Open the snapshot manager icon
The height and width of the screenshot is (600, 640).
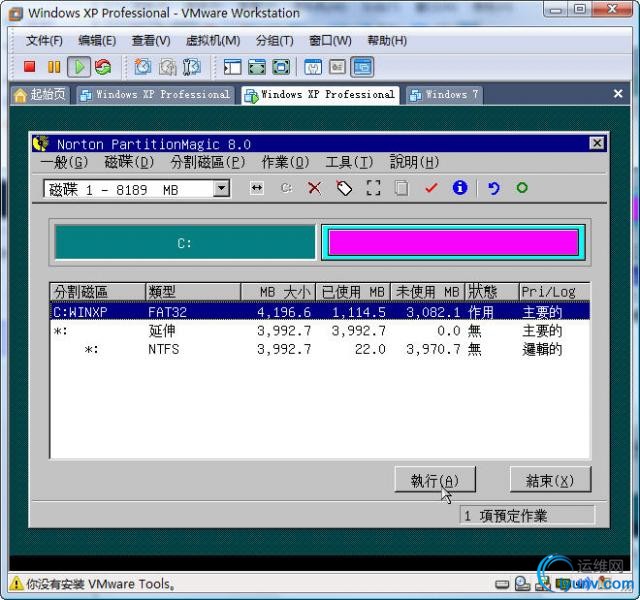click(191, 67)
